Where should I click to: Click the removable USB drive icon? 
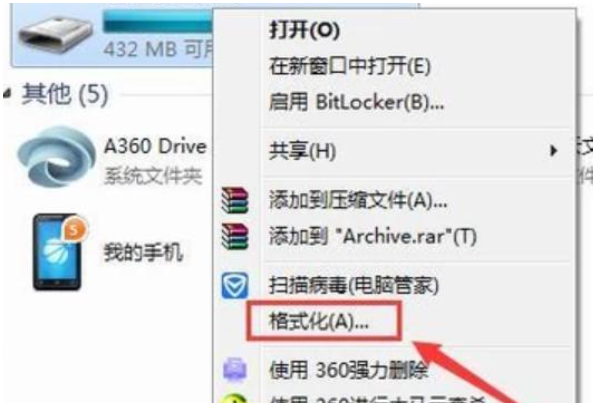56,35
